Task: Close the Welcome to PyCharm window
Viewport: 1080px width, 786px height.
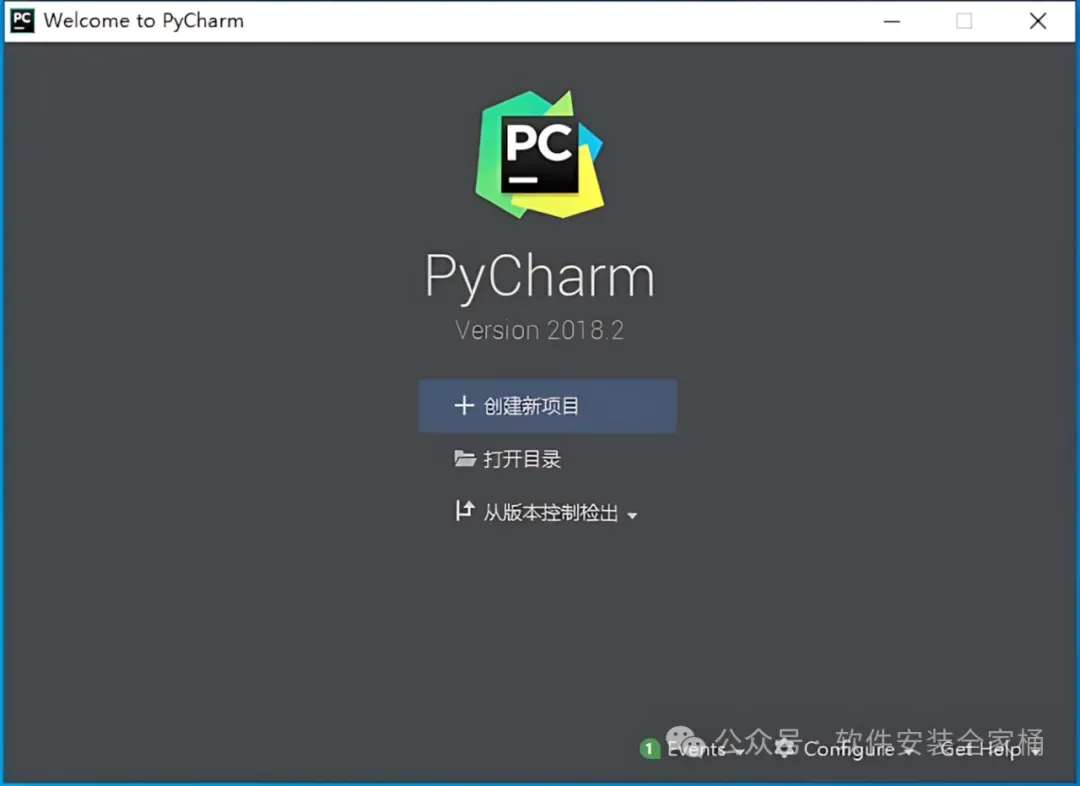Action: [1038, 21]
